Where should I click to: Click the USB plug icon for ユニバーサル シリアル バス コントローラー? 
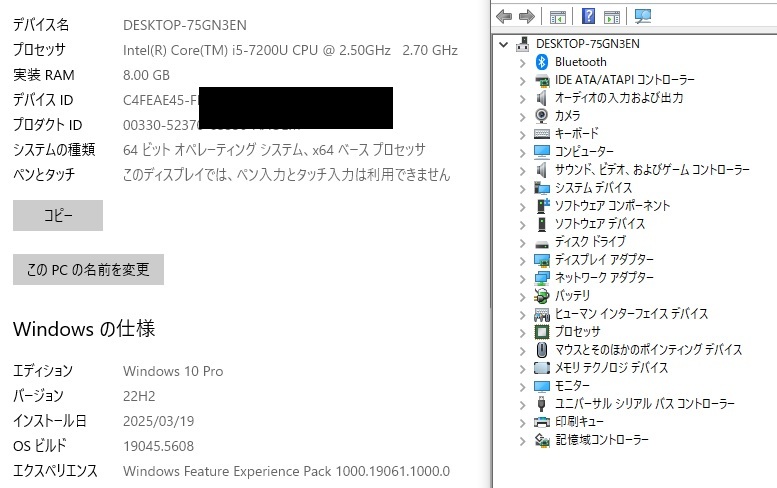point(542,404)
